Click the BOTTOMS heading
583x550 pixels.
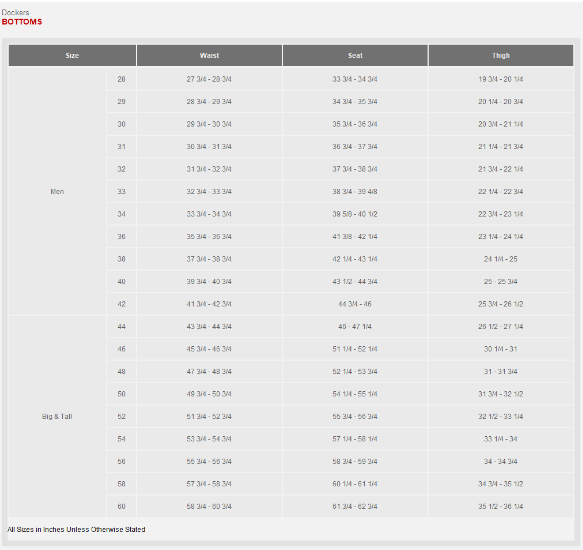click(x=22, y=22)
